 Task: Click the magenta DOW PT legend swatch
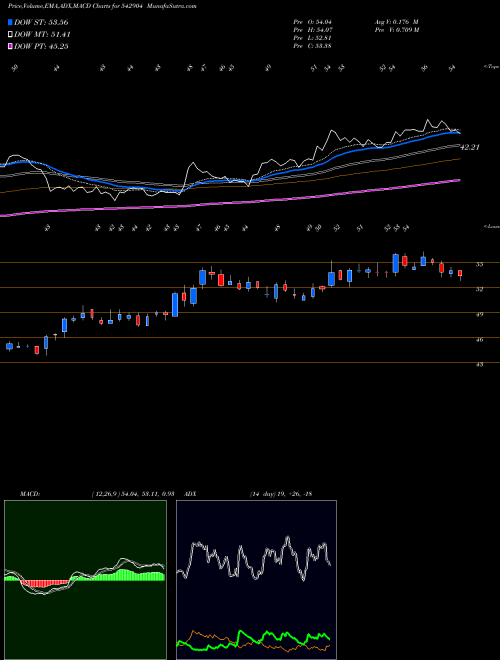[x=11, y=46]
